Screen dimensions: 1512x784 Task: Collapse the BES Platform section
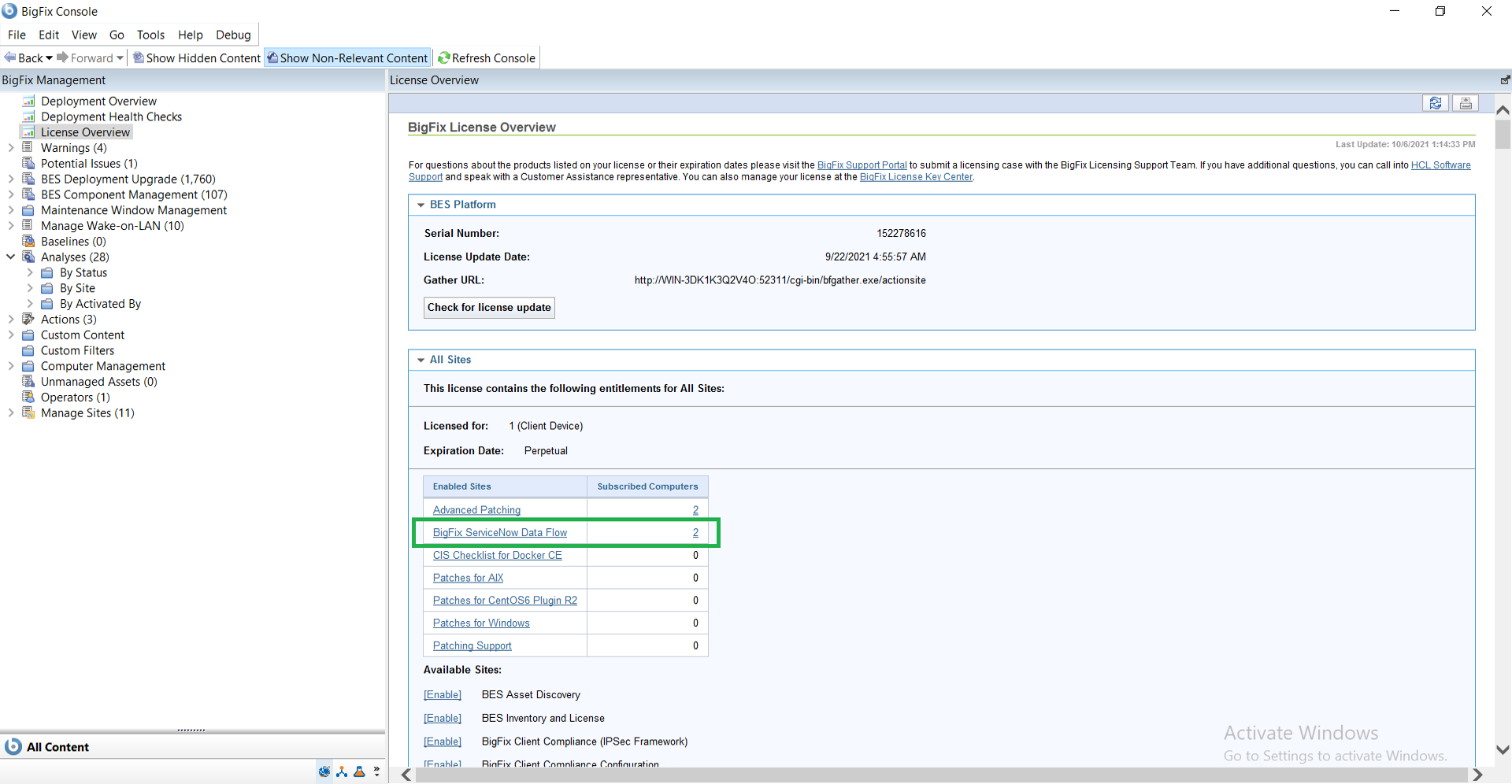[x=421, y=205]
